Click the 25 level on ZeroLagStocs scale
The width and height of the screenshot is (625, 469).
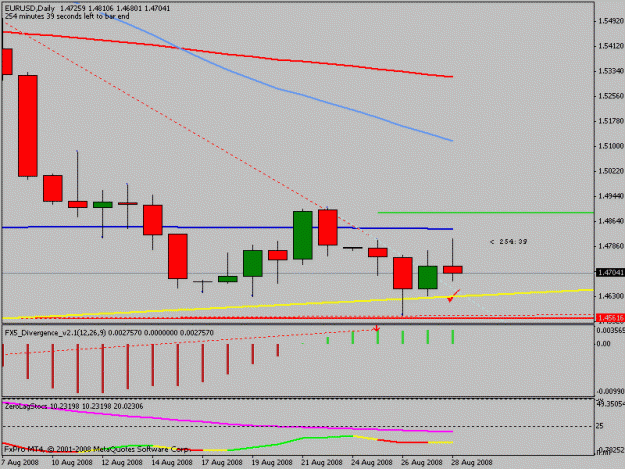[600, 426]
